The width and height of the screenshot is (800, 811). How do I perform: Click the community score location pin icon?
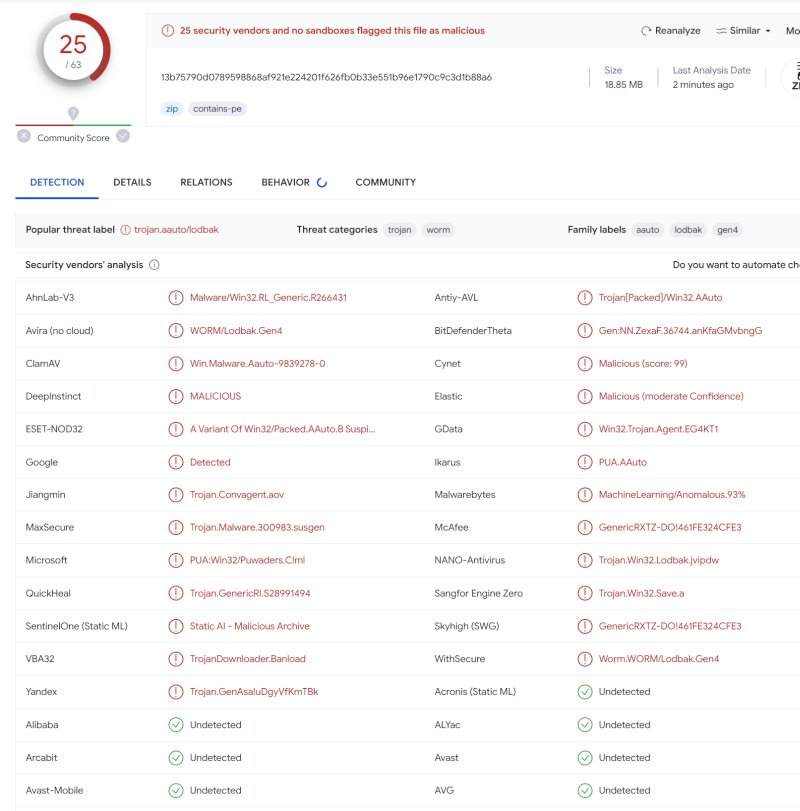click(x=73, y=113)
